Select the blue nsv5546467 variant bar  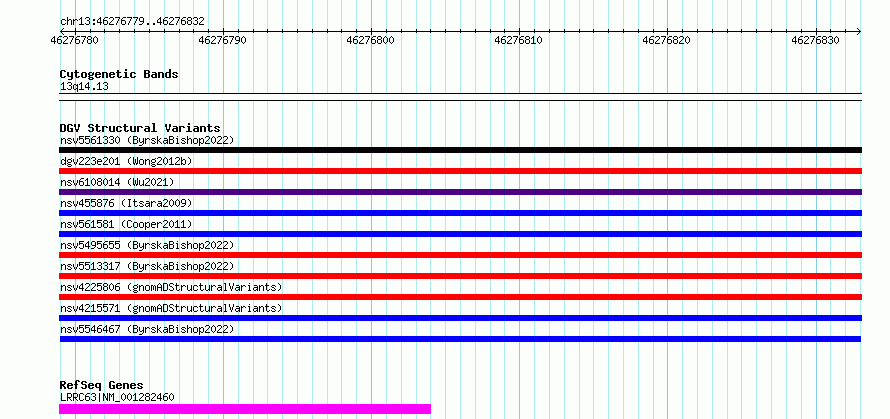click(460, 339)
